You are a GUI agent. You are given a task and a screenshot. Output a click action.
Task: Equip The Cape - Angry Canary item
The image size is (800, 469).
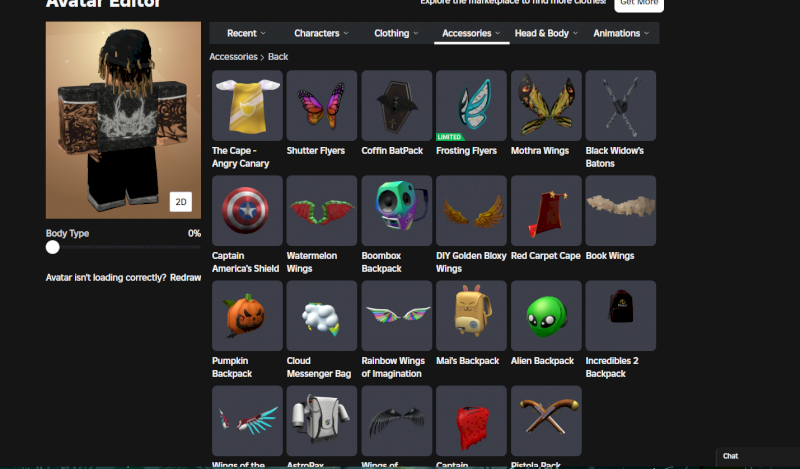(x=247, y=106)
